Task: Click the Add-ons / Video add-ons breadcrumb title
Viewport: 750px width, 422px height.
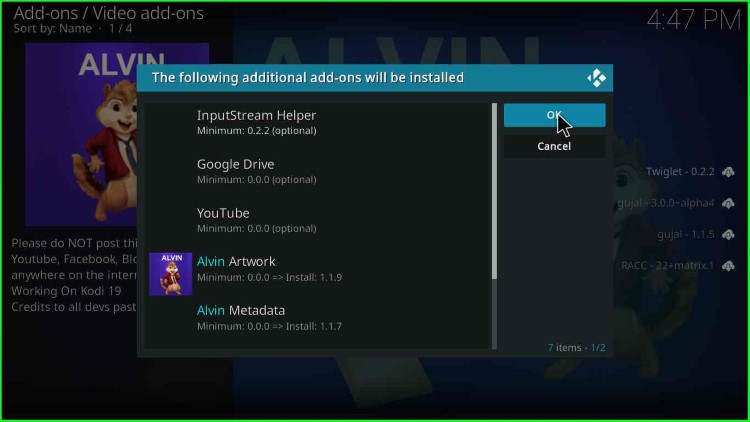Action: click(109, 13)
